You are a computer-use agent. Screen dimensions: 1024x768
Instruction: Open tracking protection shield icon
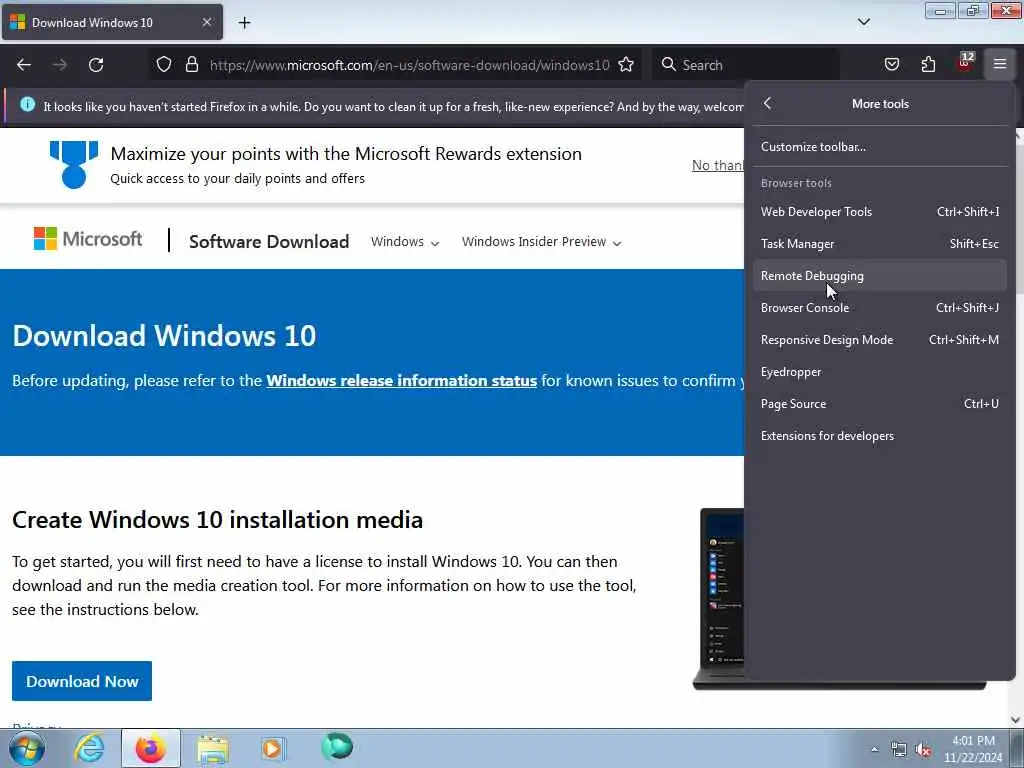(x=164, y=65)
